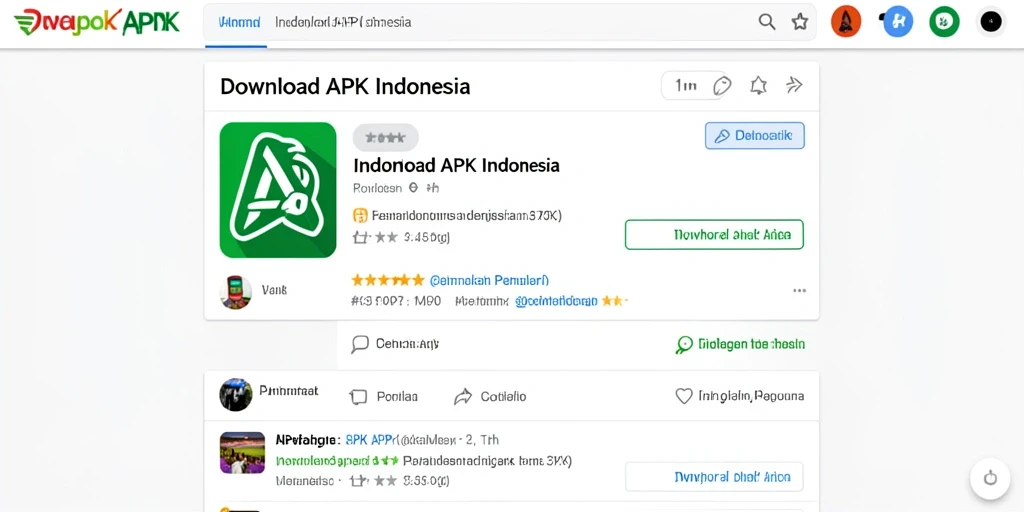Click the green outlined download button
Image resolution: width=1024 pixels, height=512 pixels.
(714, 235)
